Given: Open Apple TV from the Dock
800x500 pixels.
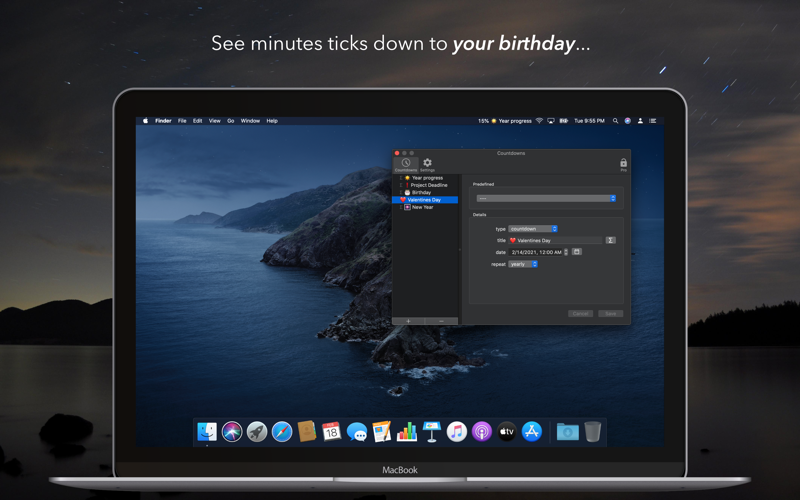Looking at the screenshot, I should 507,432.
